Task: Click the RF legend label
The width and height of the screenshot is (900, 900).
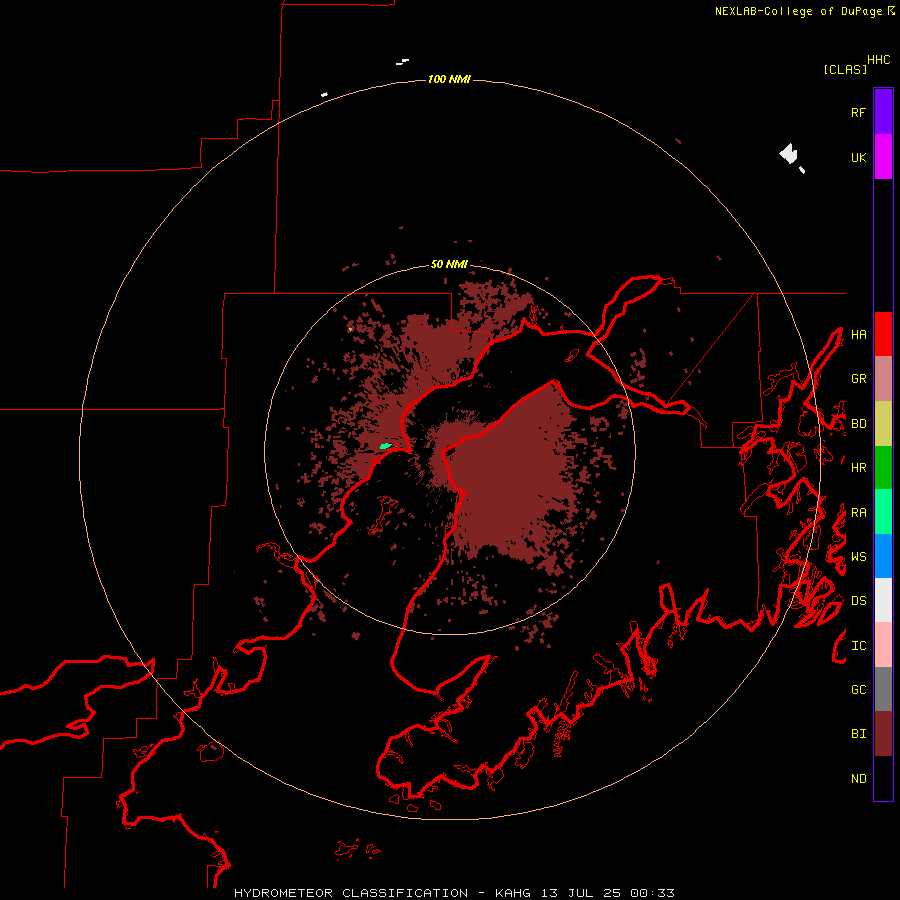Action: tap(858, 112)
